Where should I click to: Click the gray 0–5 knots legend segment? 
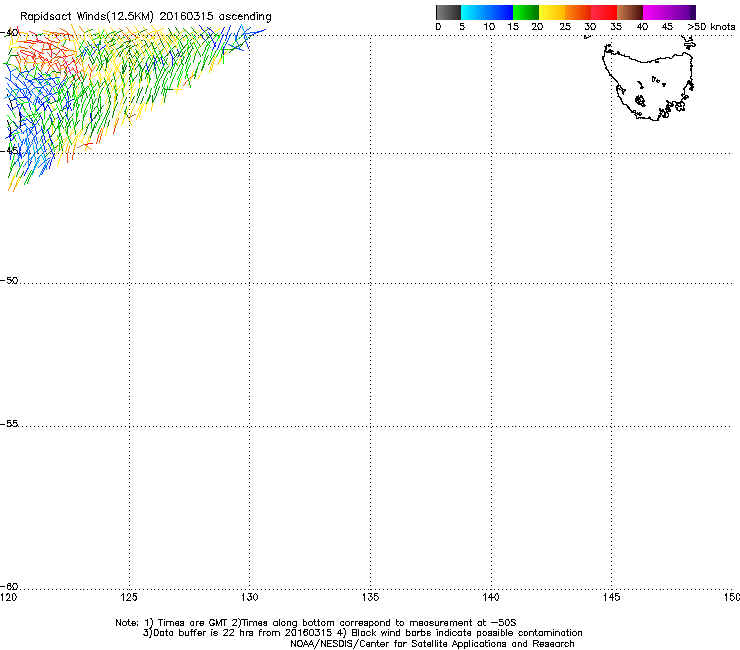[x=448, y=12]
